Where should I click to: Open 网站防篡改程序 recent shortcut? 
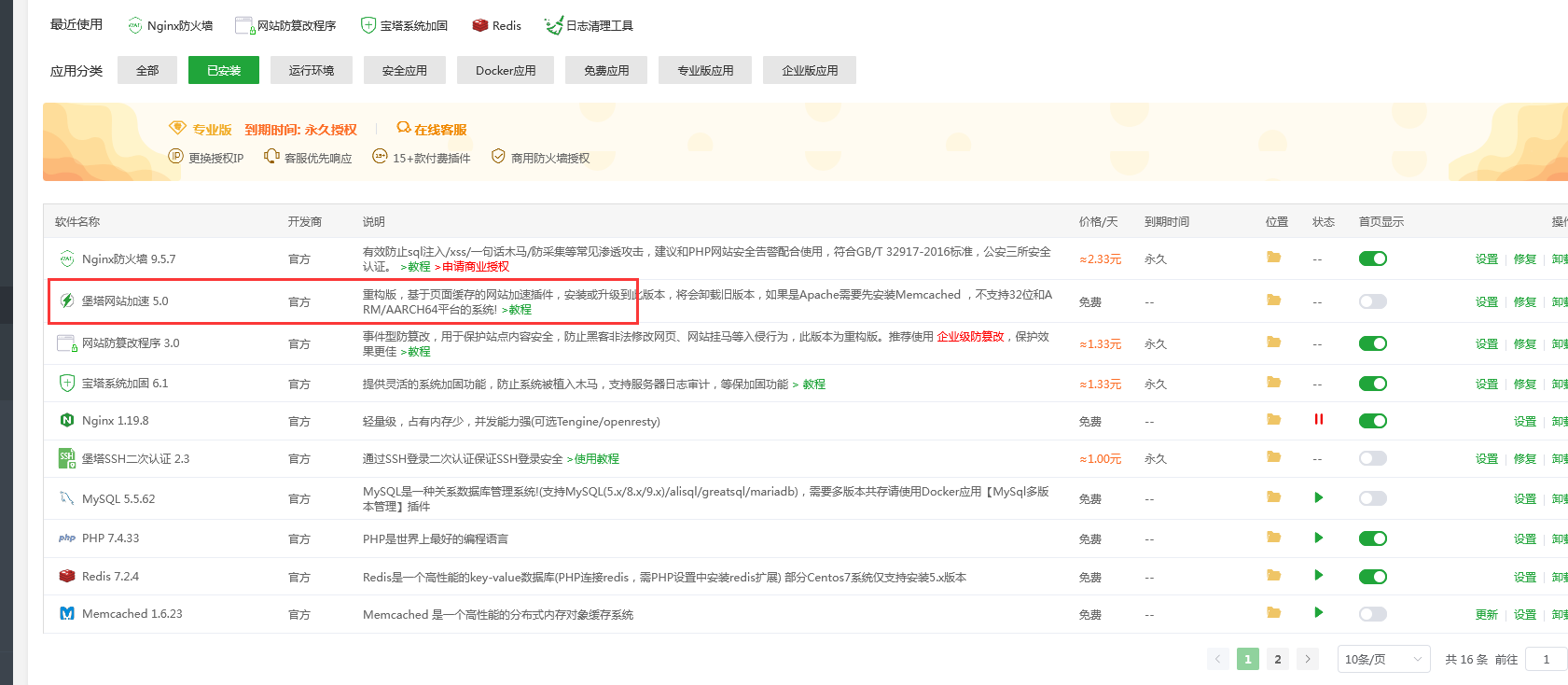coord(285,25)
